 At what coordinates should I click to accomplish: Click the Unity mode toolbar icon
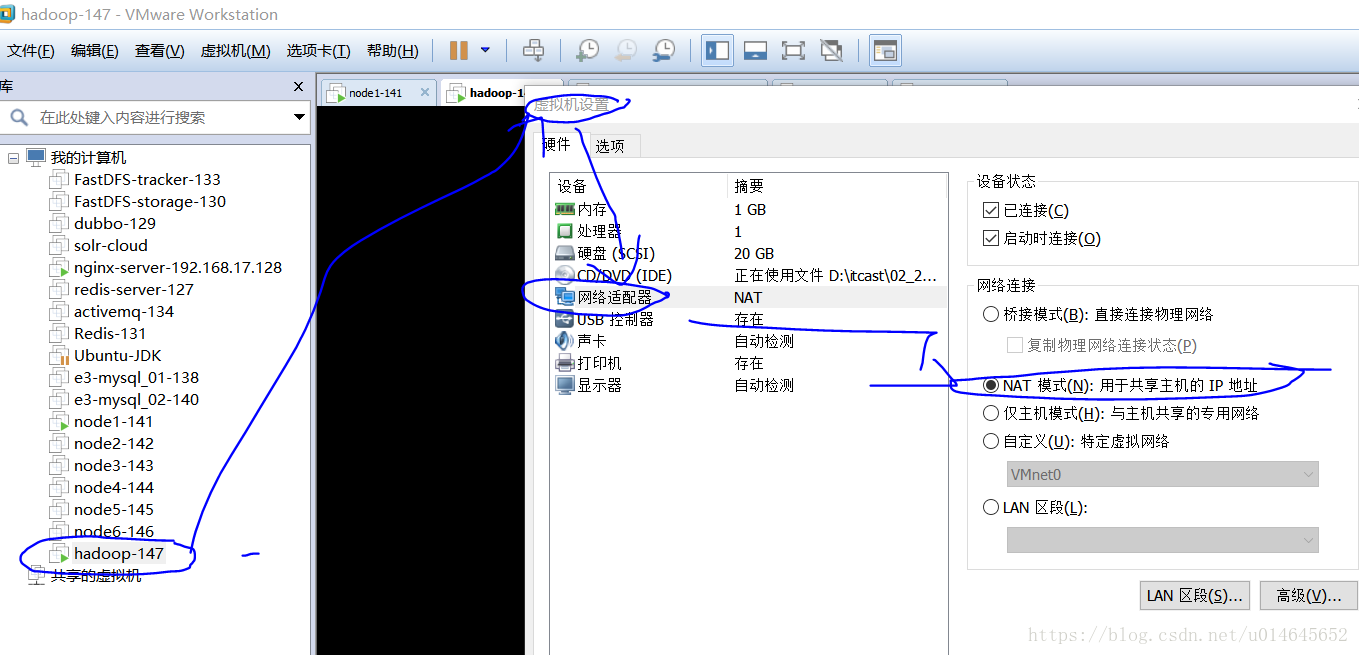point(831,50)
